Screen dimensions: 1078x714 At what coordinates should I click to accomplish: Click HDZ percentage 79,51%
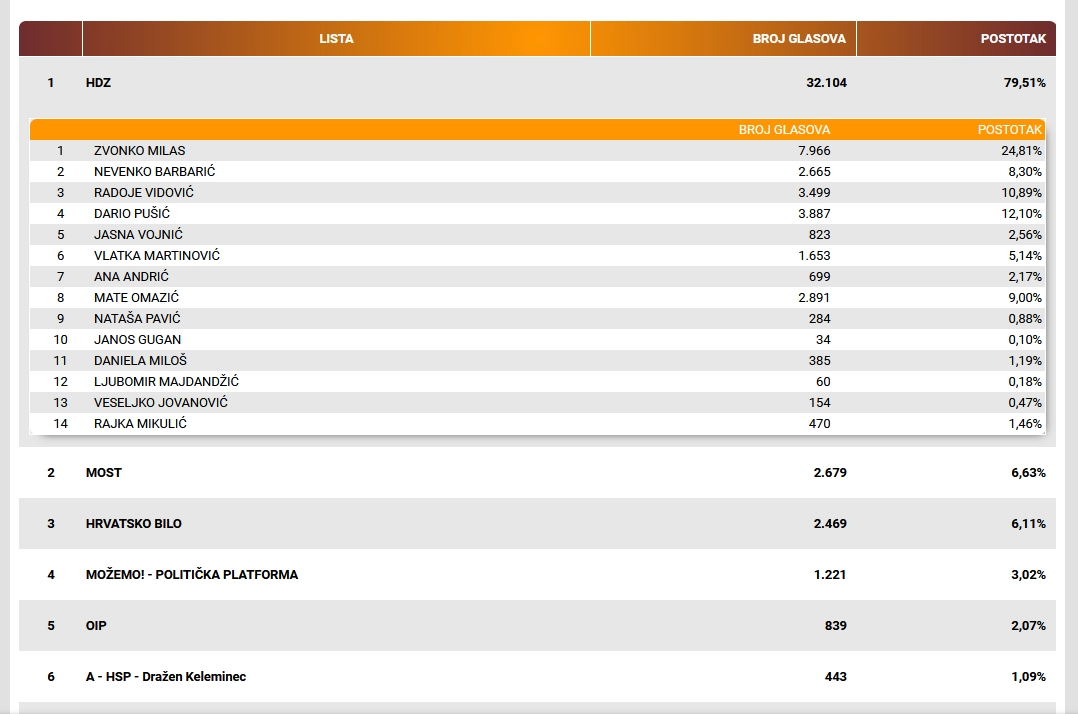(x=1024, y=82)
